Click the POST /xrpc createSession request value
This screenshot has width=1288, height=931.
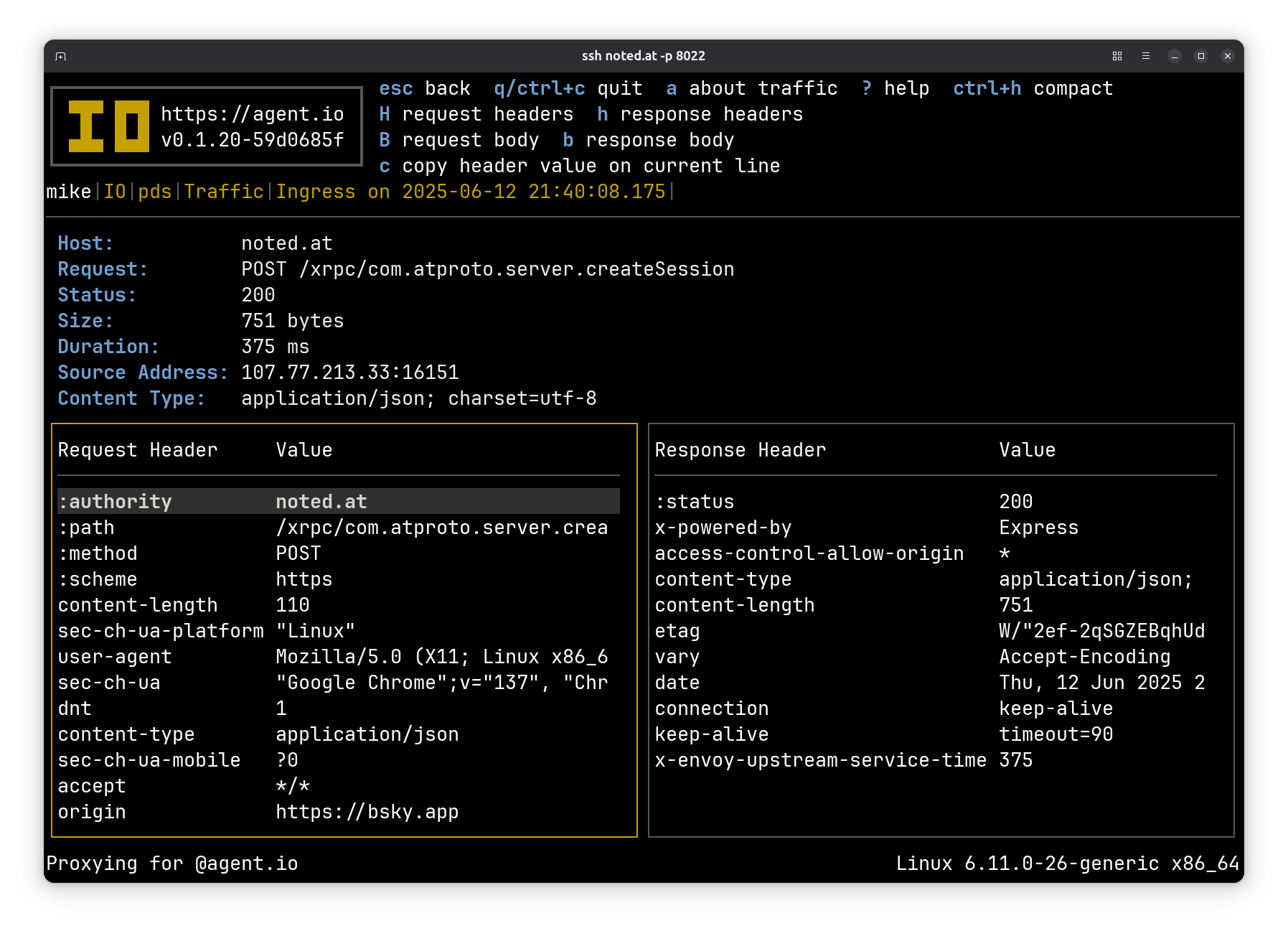(488, 269)
